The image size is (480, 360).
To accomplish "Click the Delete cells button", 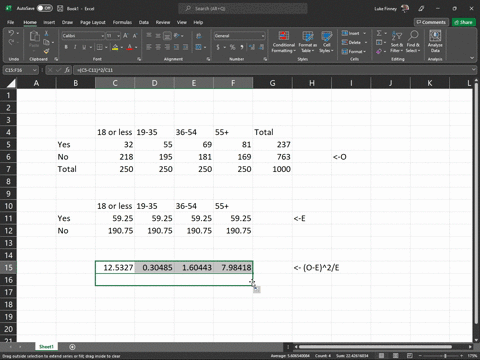I will [354, 42].
